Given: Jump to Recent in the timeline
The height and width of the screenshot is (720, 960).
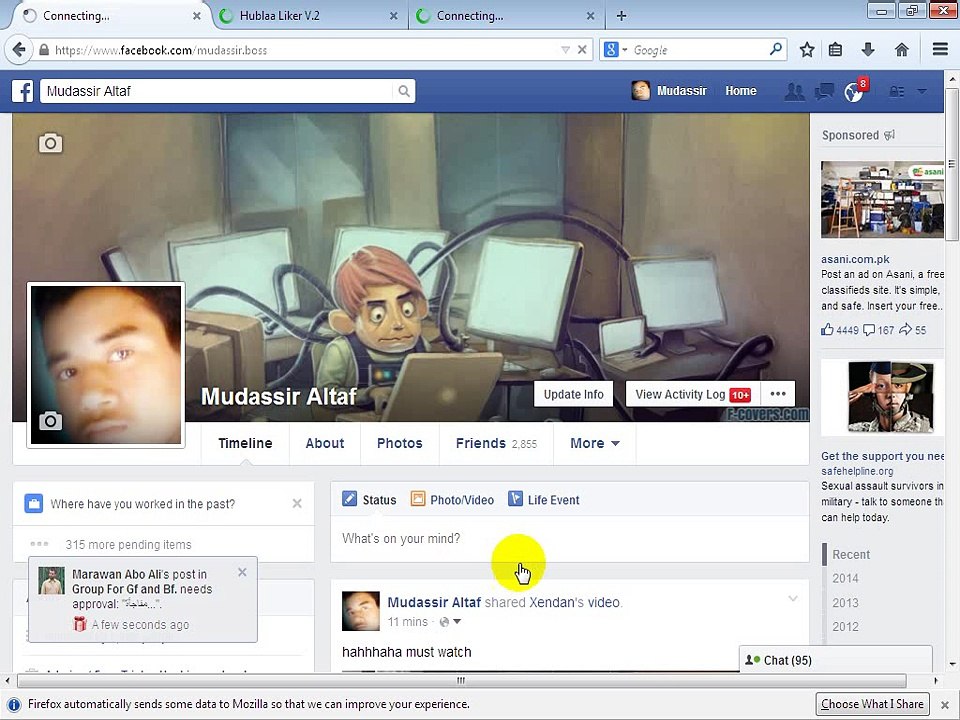Looking at the screenshot, I should (x=851, y=555).
